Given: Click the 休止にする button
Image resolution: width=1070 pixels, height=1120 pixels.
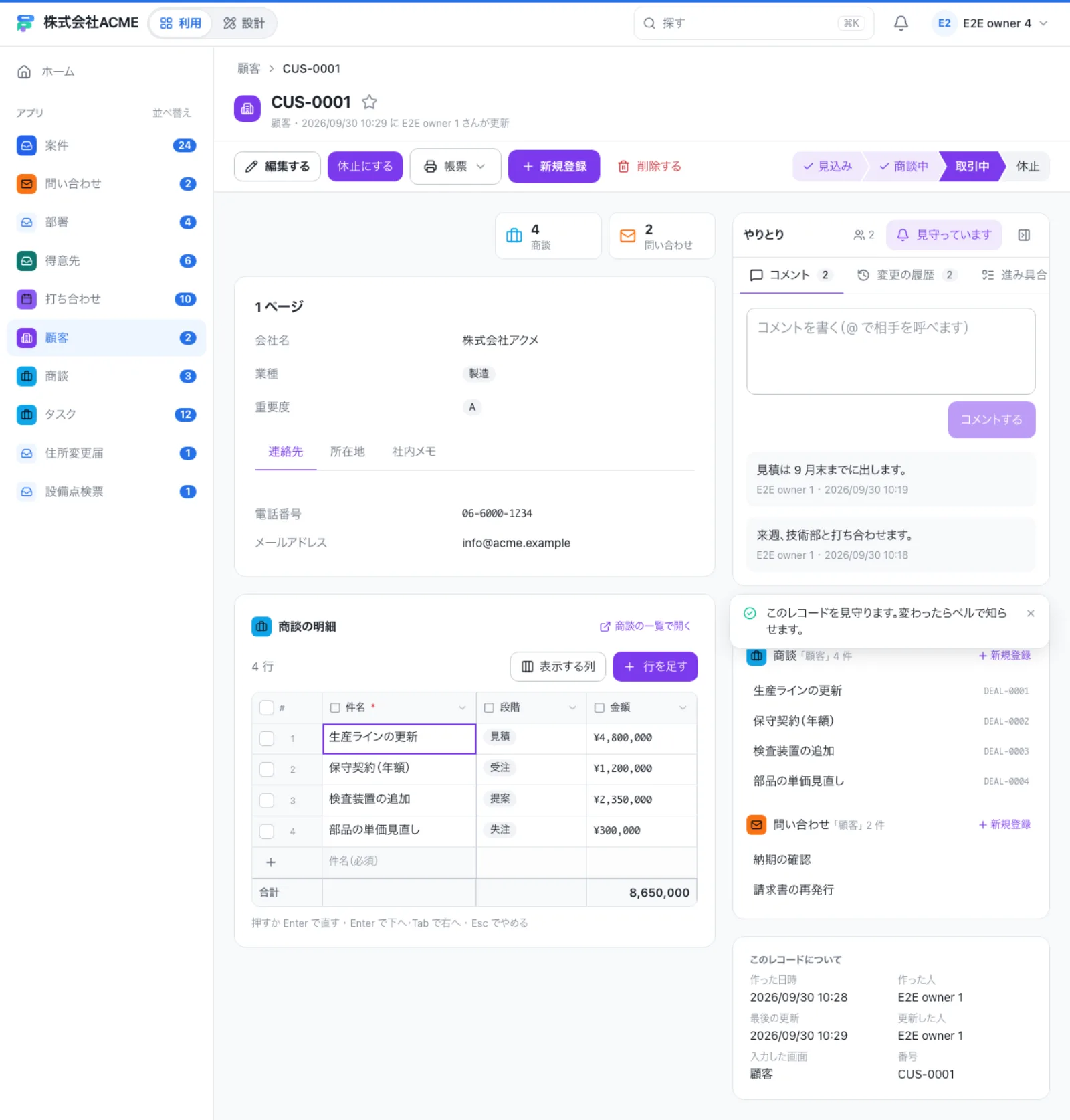Looking at the screenshot, I should click(x=365, y=167).
